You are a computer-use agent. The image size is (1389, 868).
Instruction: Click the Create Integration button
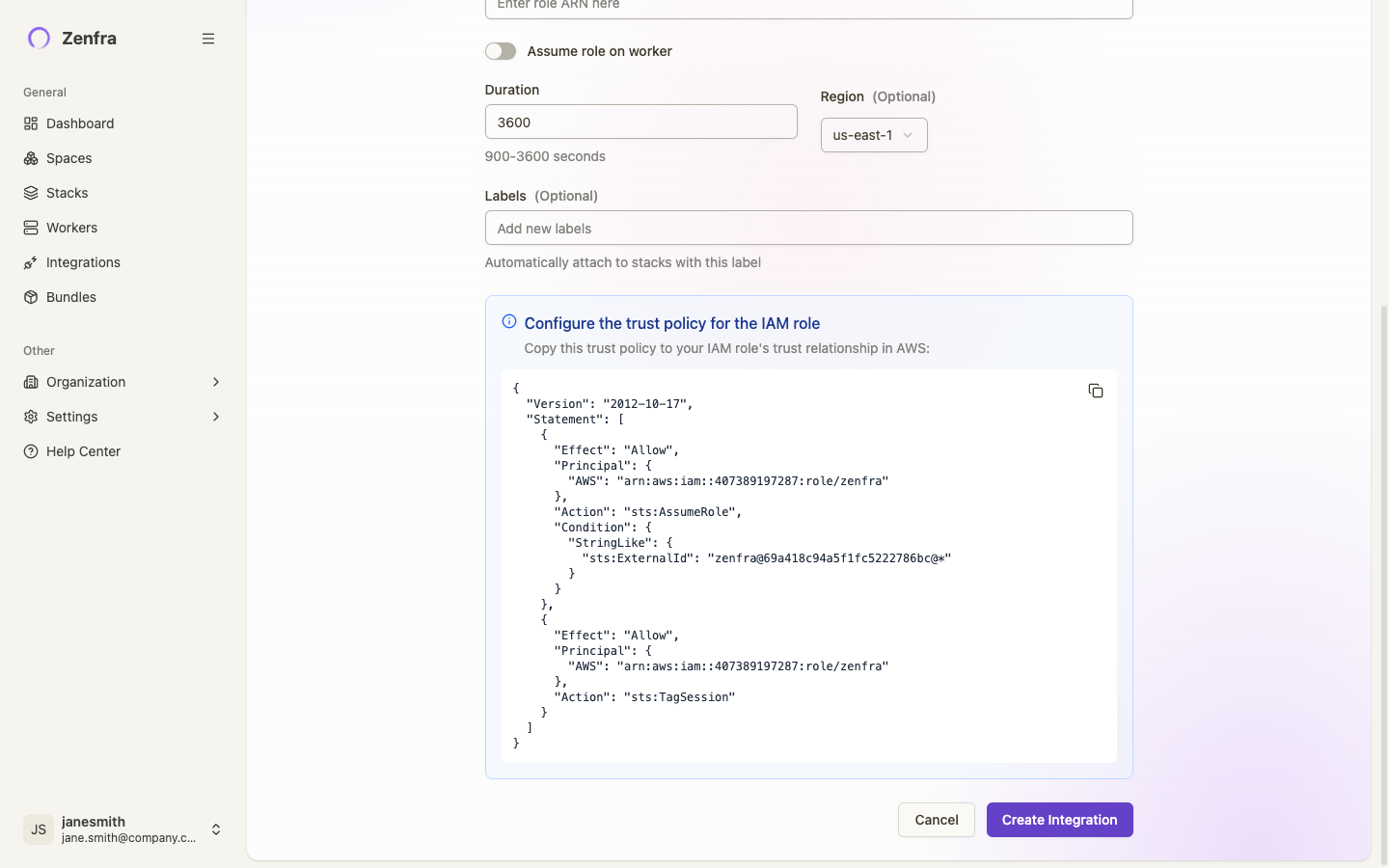pyautogui.click(x=1059, y=820)
